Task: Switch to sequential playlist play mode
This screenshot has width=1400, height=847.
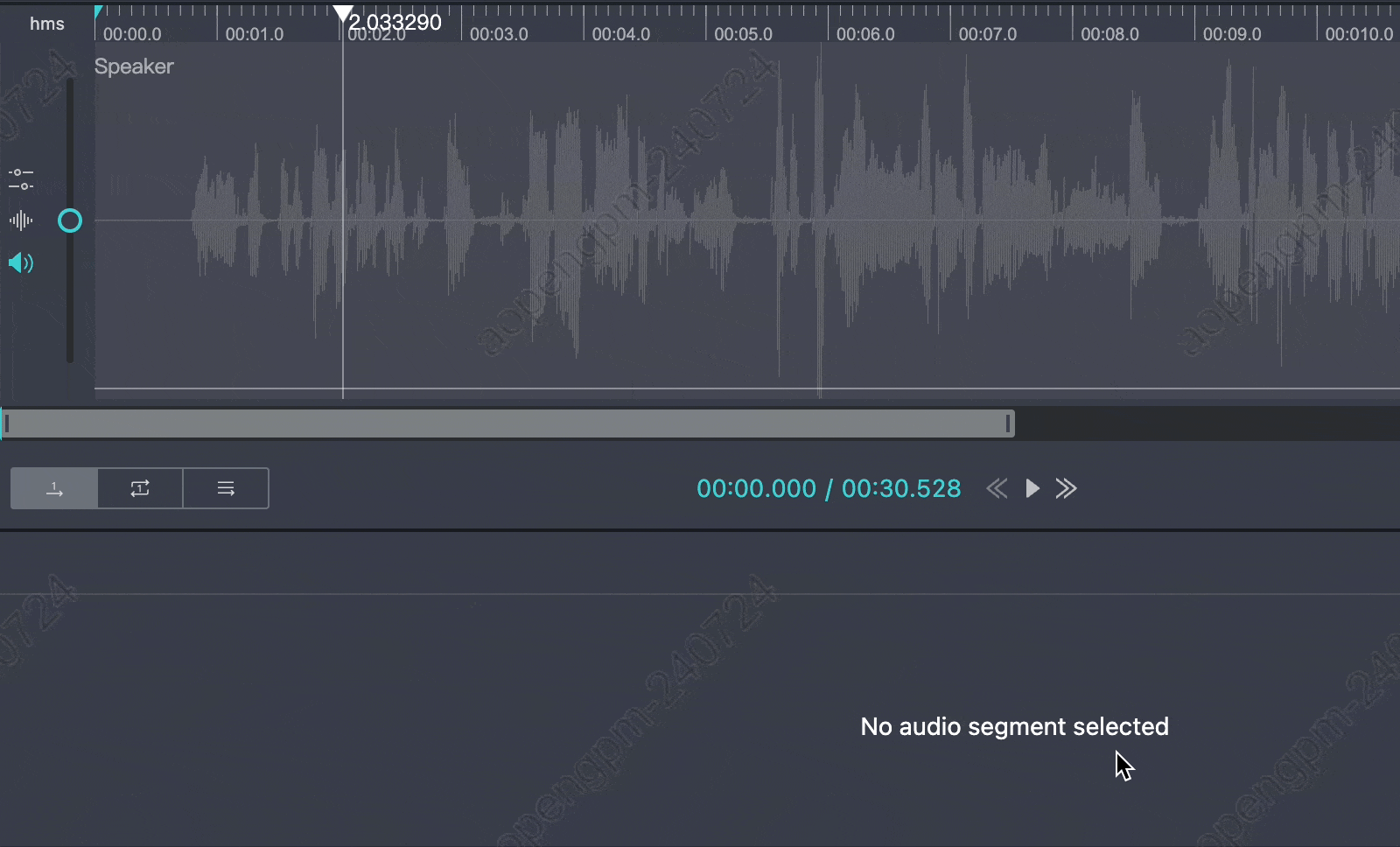Action: pos(226,488)
